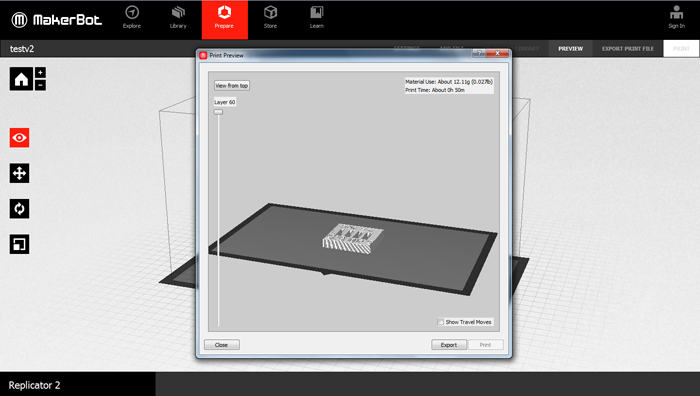Zoom out with the minus button
Viewport: 700px width, 396px height.
(40, 85)
